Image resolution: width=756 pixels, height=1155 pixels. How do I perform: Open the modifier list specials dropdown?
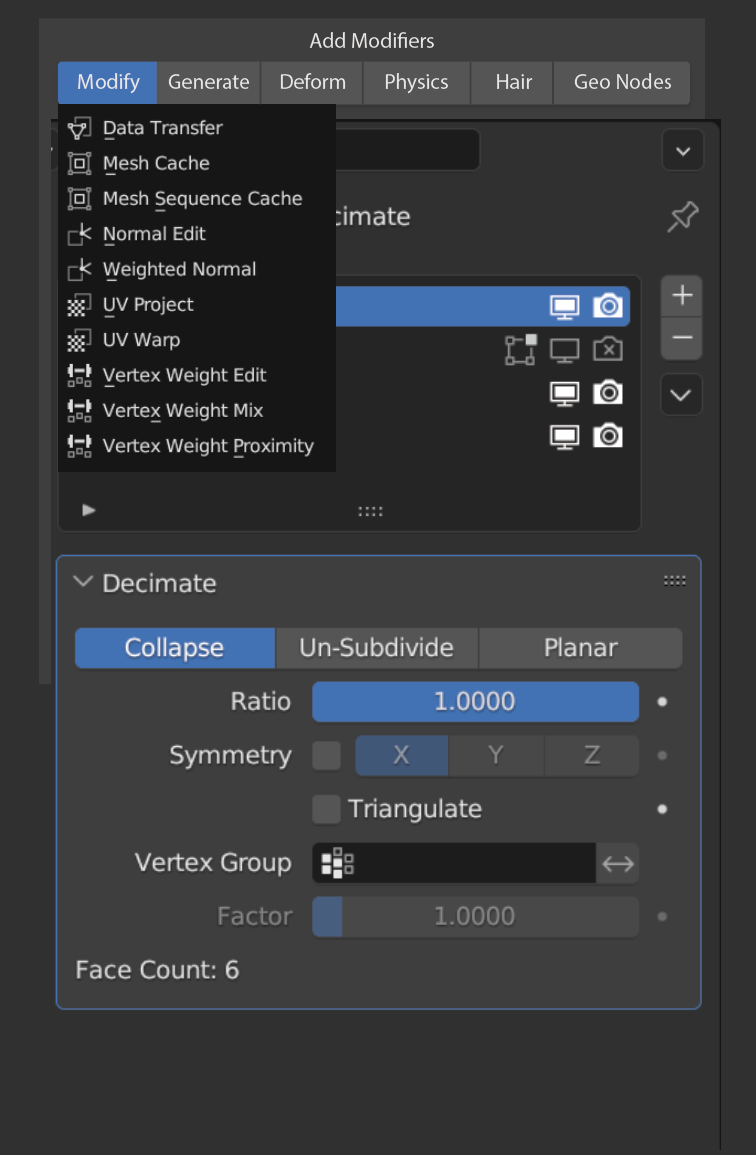[x=682, y=395]
